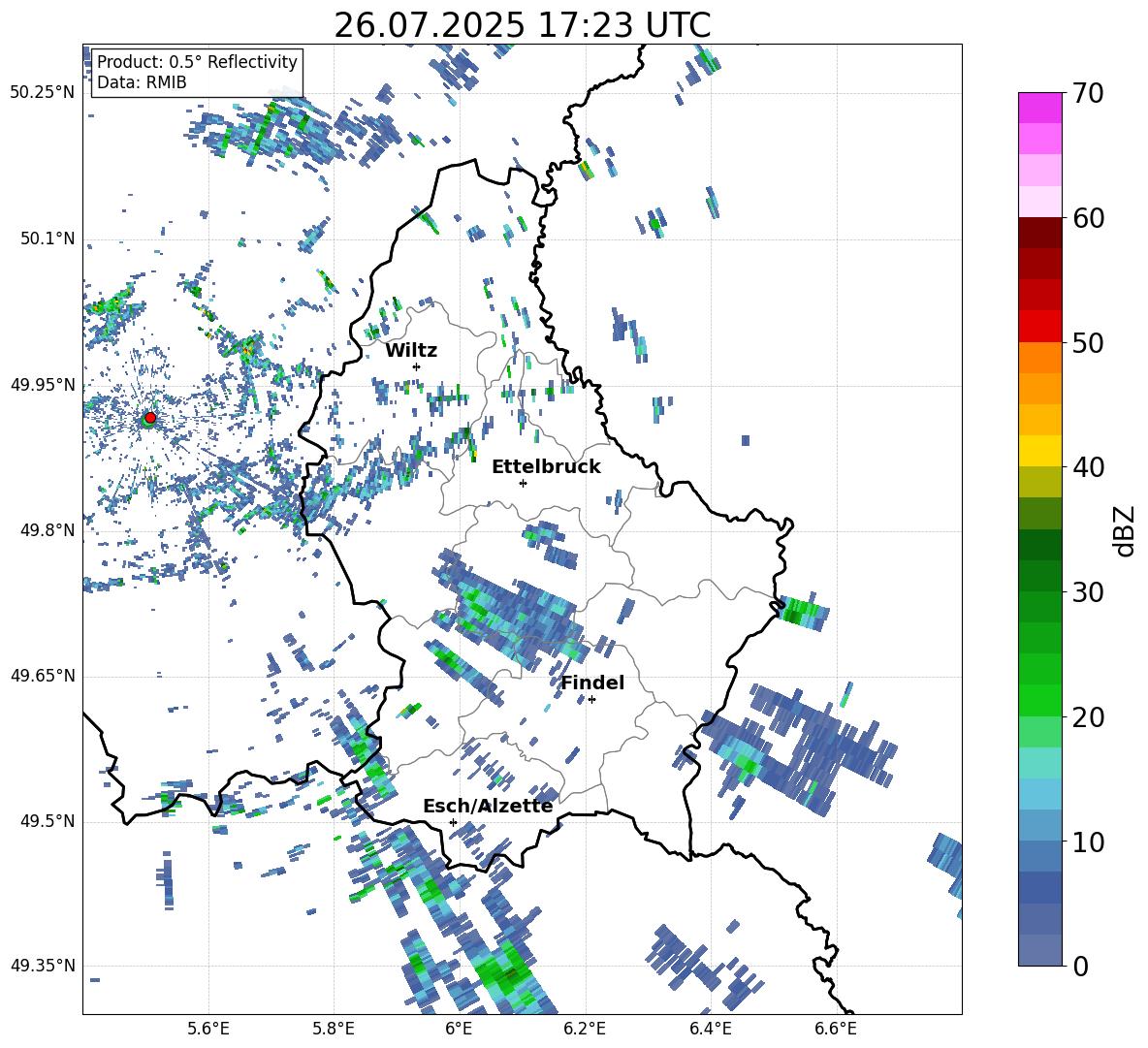Click the Ettelbruck station cross marker

click(x=523, y=483)
